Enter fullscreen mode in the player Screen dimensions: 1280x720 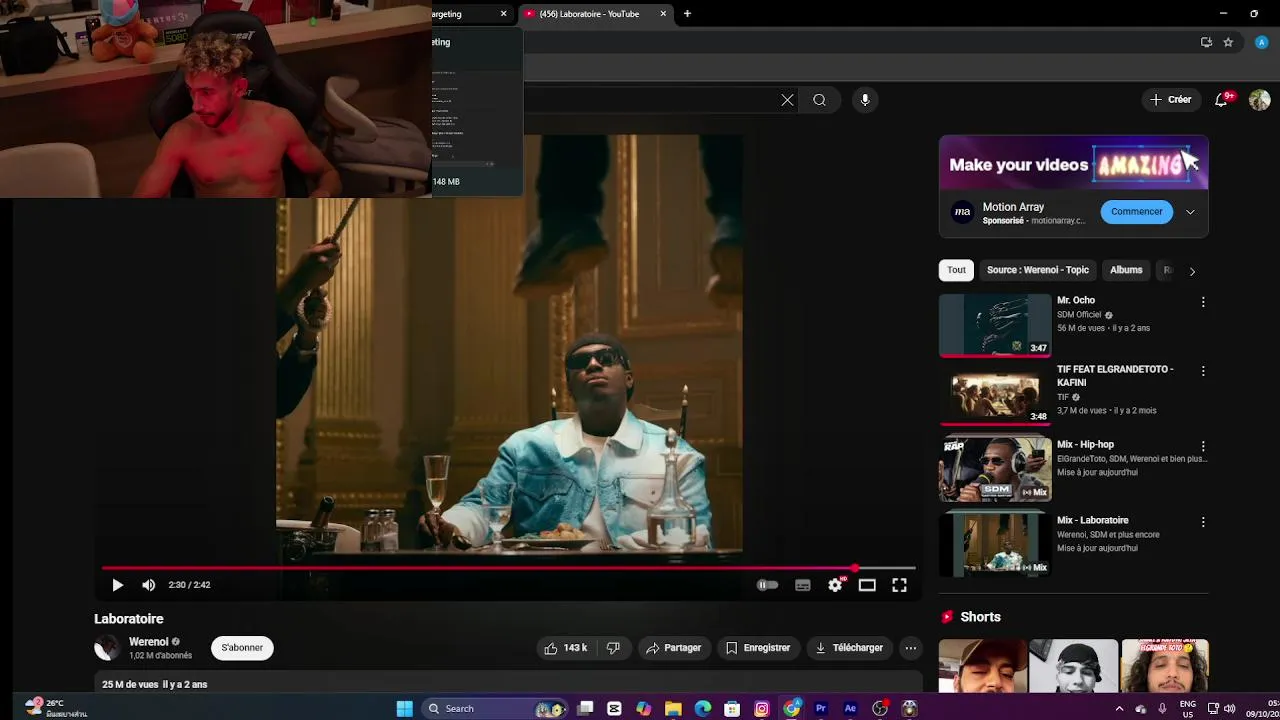pos(899,585)
